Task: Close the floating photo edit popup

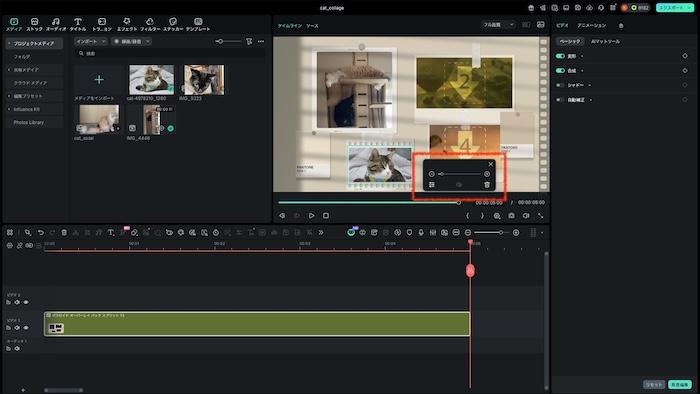Action: [491, 164]
